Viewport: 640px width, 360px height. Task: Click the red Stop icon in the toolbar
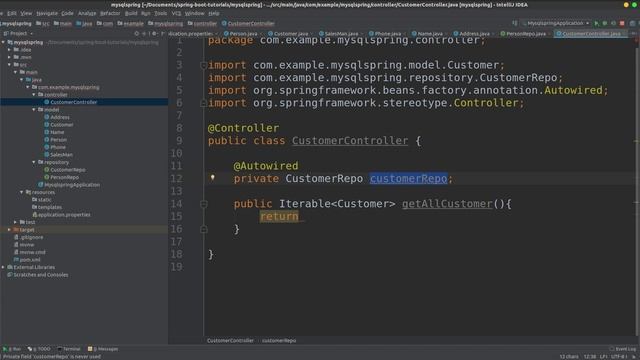pos(622,23)
